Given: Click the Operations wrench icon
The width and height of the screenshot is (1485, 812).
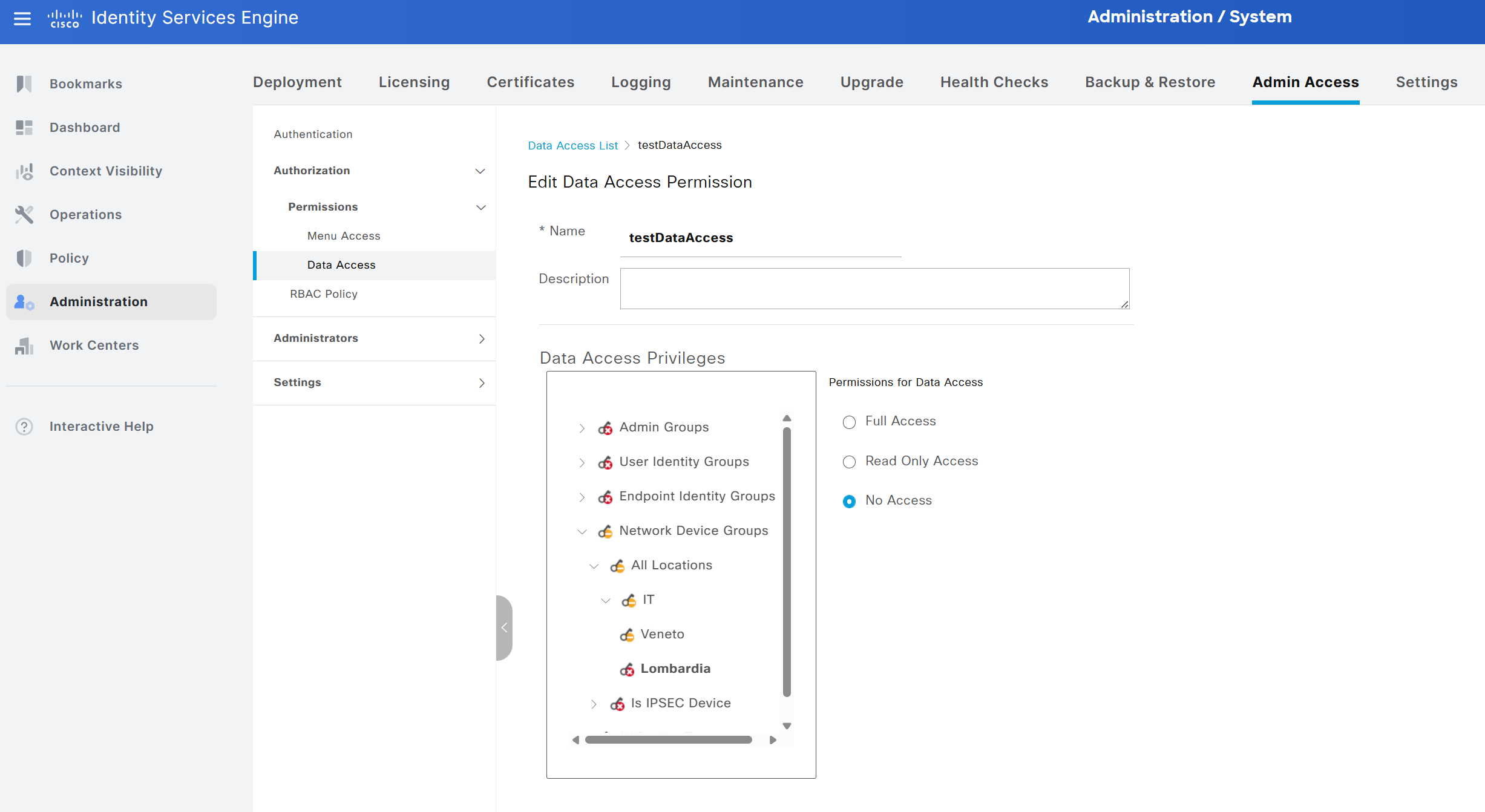Looking at the screenshot, I should click(x=24, y=215).
